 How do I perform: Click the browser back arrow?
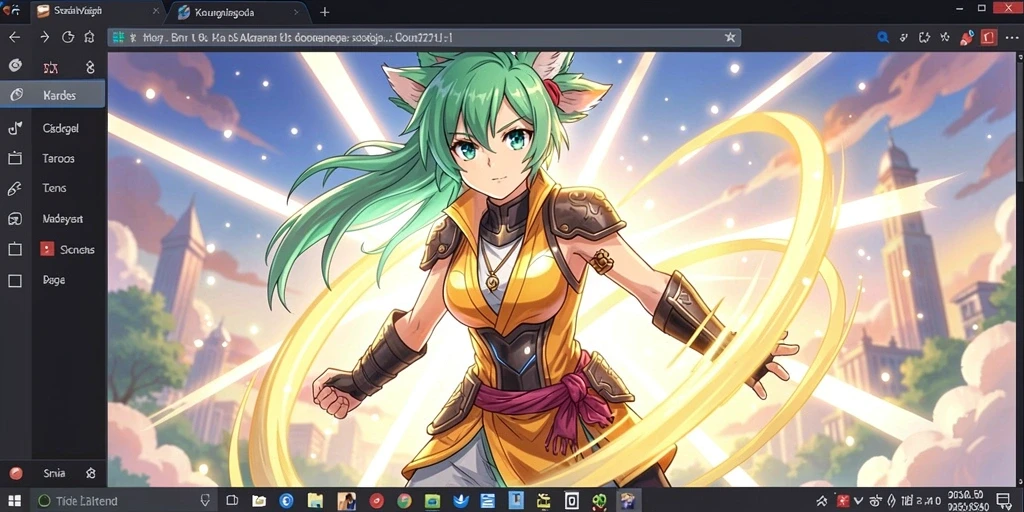click(14, 37)
